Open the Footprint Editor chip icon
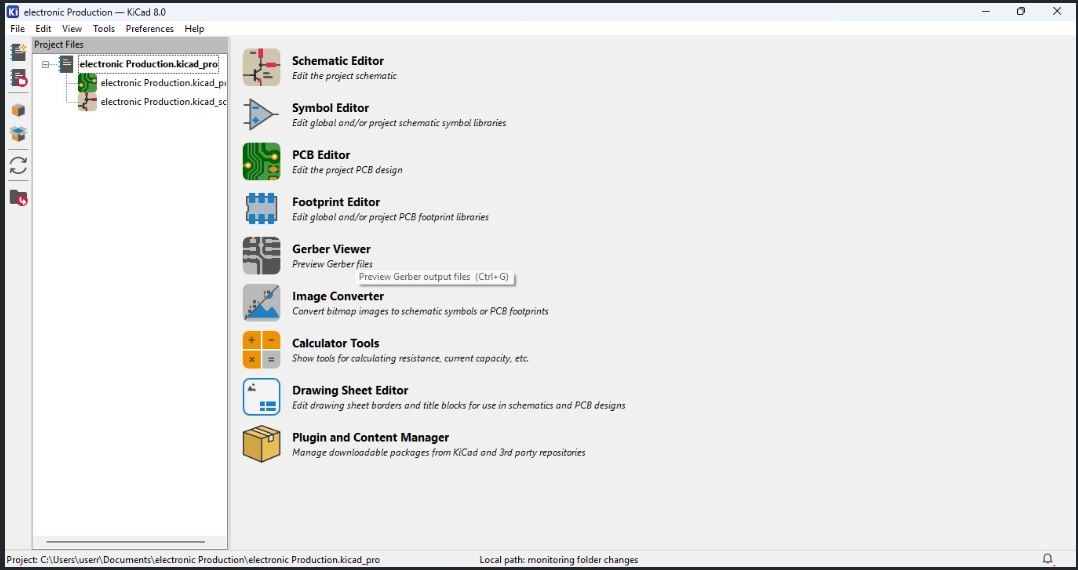The width and height of the screenshot is (1078, 570). pyautogui.click(x=261, y=208)
